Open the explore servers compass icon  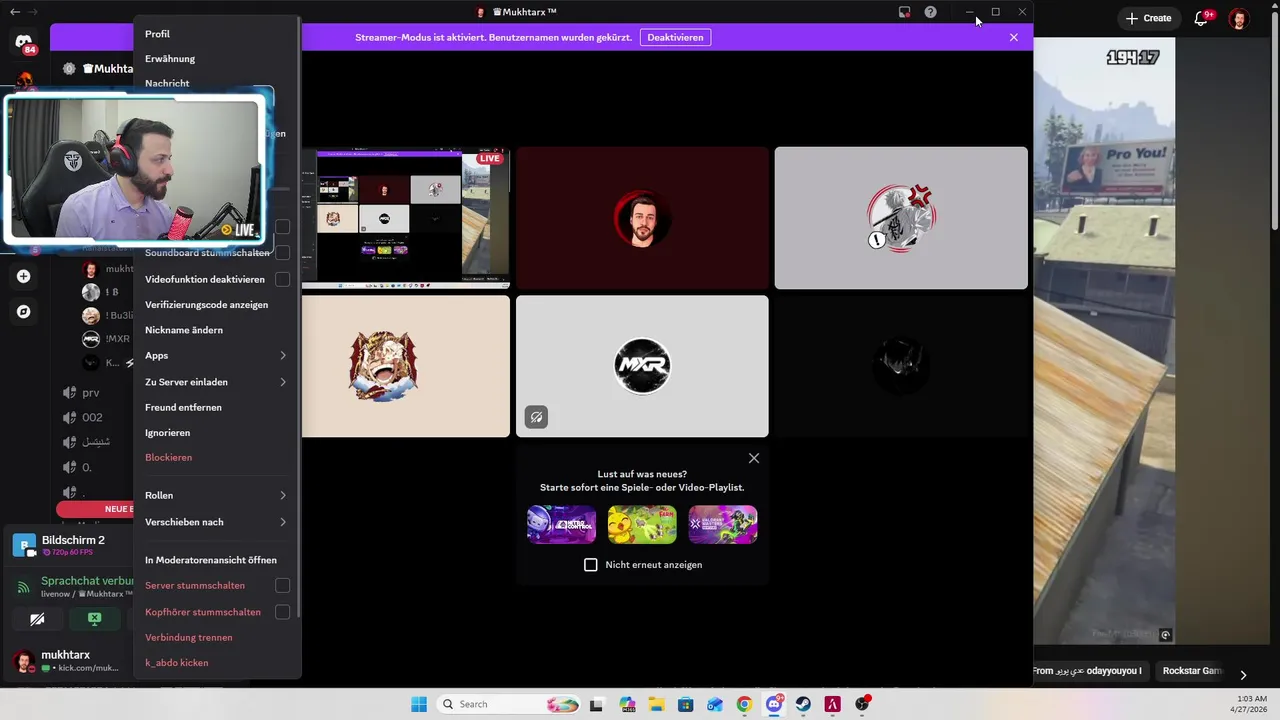click(x=23, y=311)
